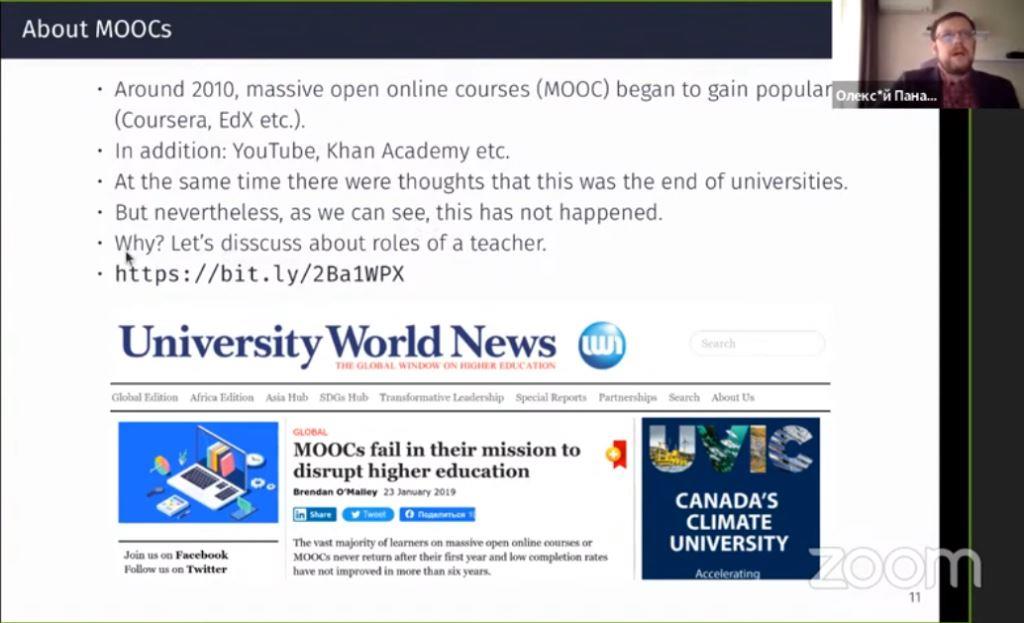
Task: Click author name Brendan O'Malley
Action: click(x=335, y=492)
